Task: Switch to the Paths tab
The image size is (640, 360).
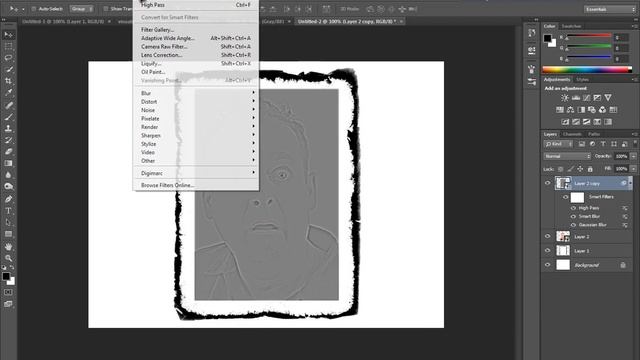Action: pyautogui.click(x=594, y=134)
